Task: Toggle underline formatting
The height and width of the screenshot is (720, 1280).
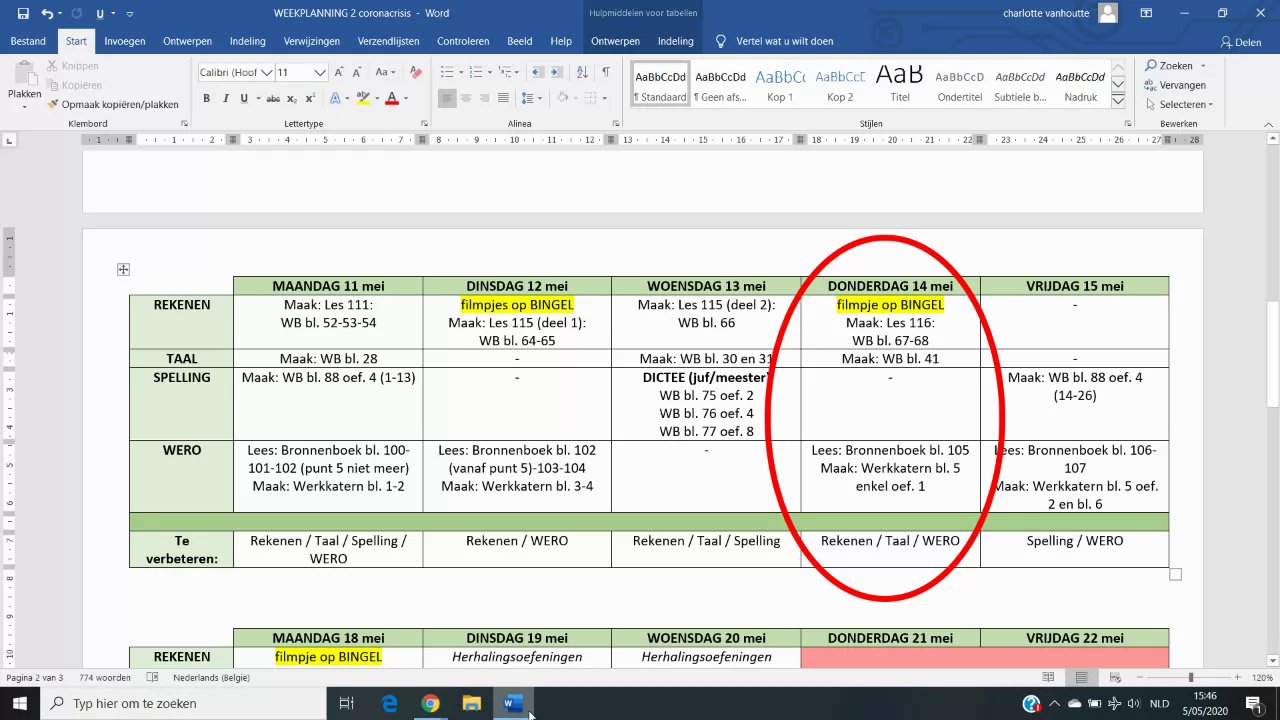Action: 243,99
